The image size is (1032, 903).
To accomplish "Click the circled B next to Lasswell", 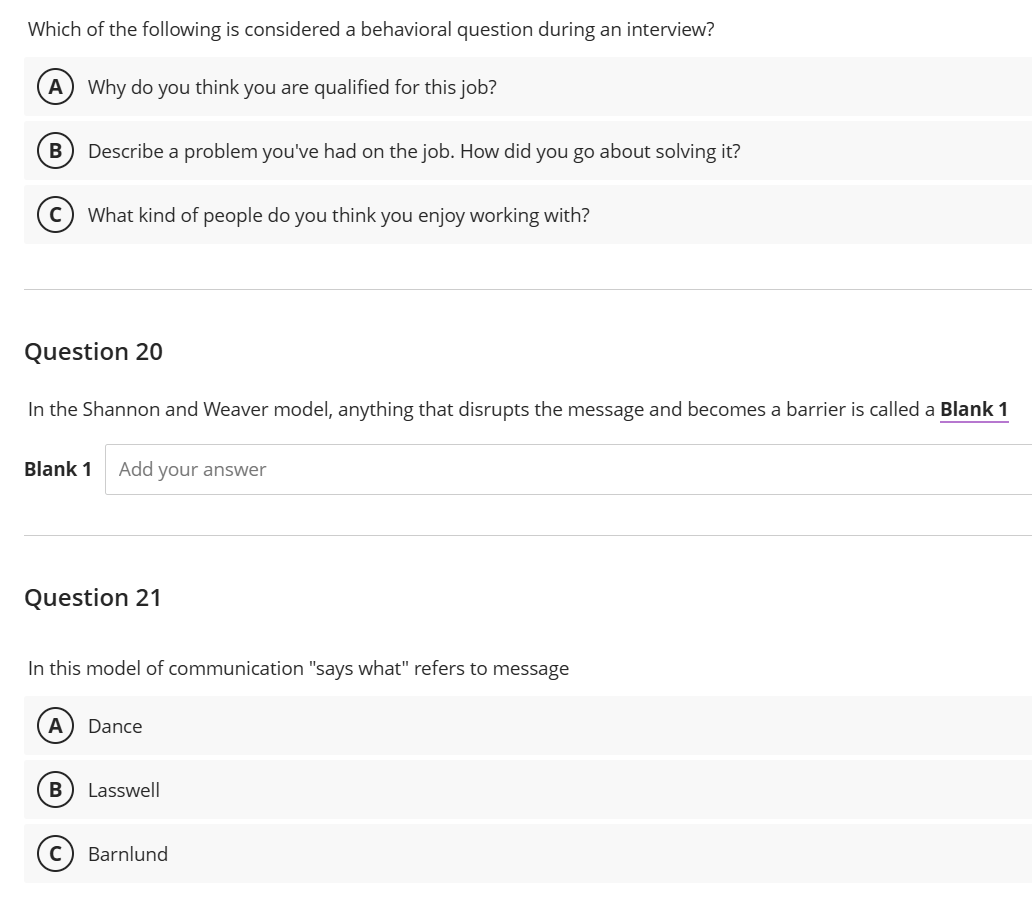I will tap(55, 790).
